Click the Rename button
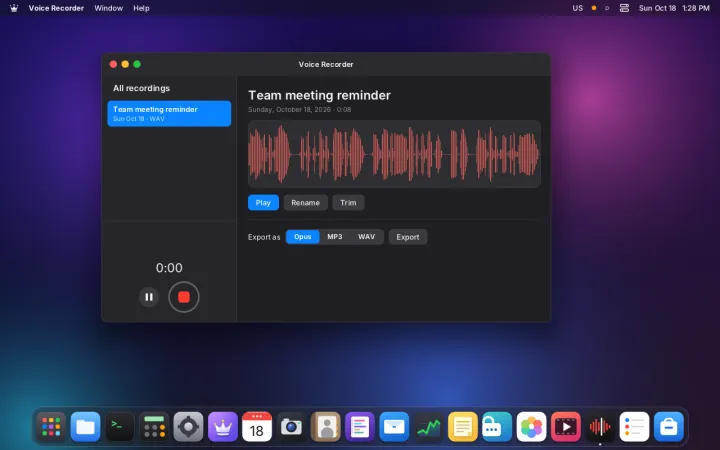The height and width of the screenshot is (450, 720). [x=305, y=202]
